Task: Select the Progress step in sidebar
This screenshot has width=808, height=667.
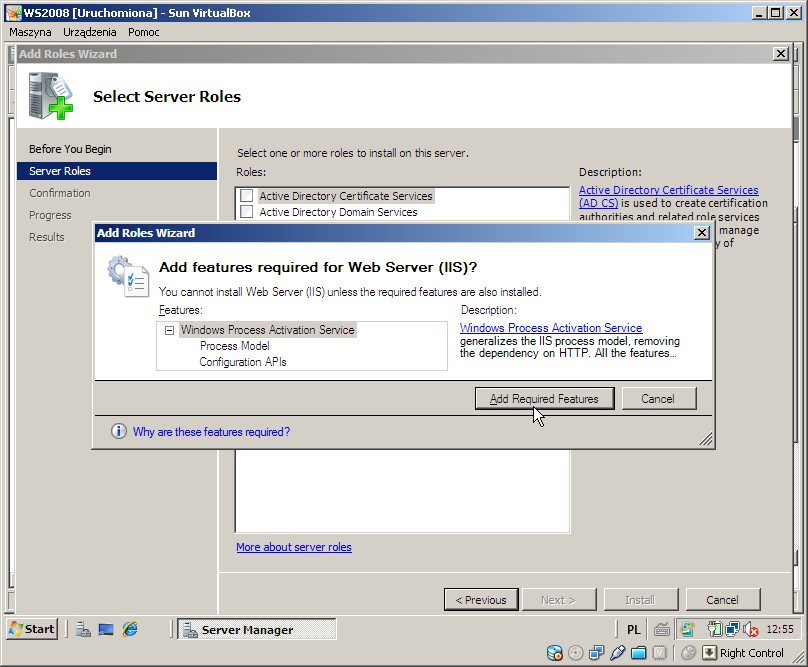Action: click(x=50, y=215)
